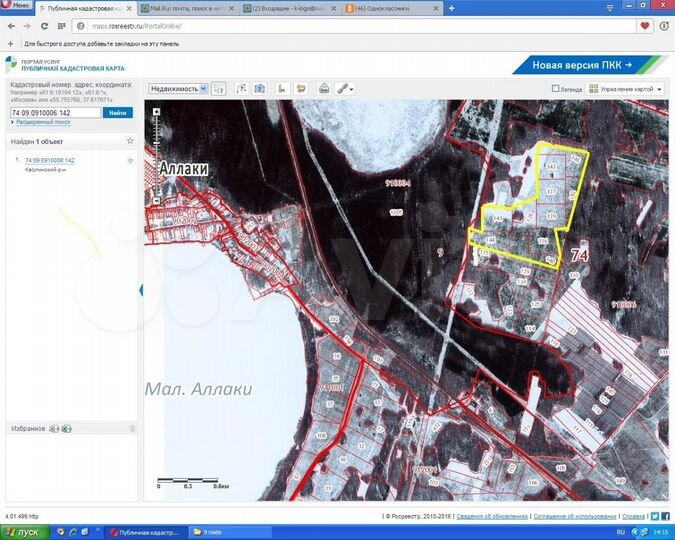Click the identify object info tool icon
Image resolution: width=675 pixels, height=540 pixels.
219,88
